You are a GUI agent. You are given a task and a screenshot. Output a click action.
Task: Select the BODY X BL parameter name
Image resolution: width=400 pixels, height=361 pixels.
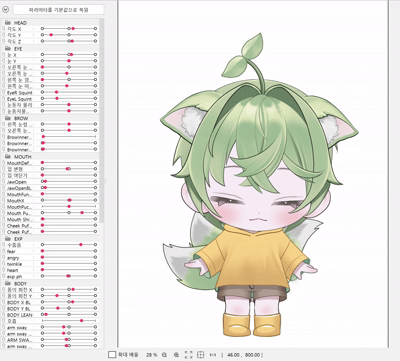(19, 302)
